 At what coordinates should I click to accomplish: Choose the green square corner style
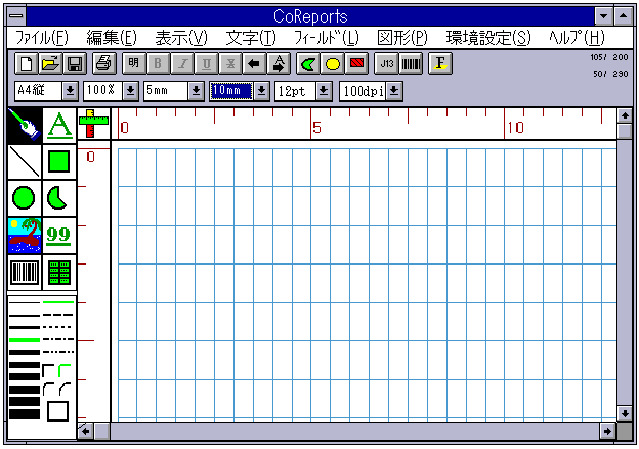64,370
